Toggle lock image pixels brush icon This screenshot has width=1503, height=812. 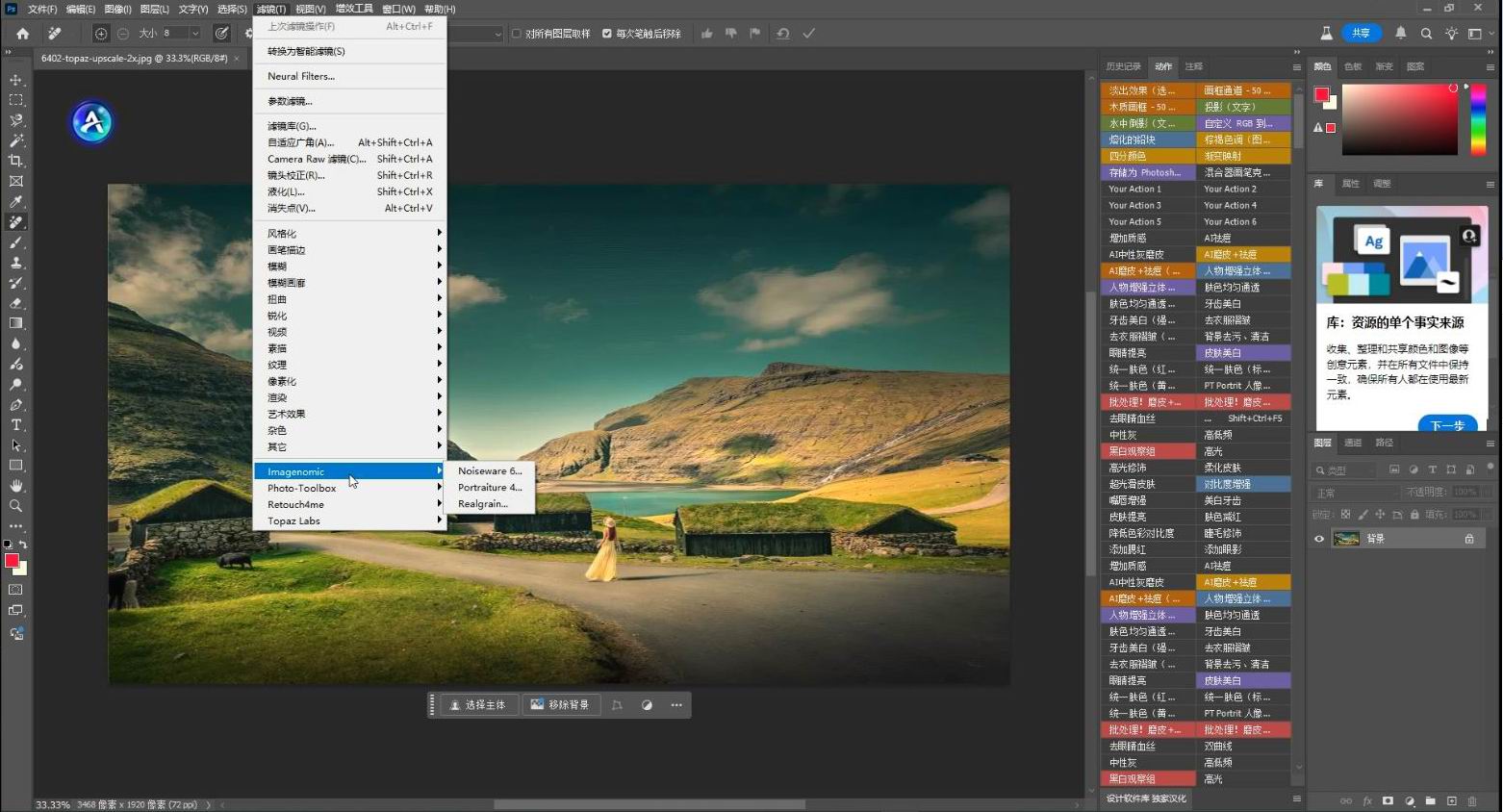click(1363, 515)
